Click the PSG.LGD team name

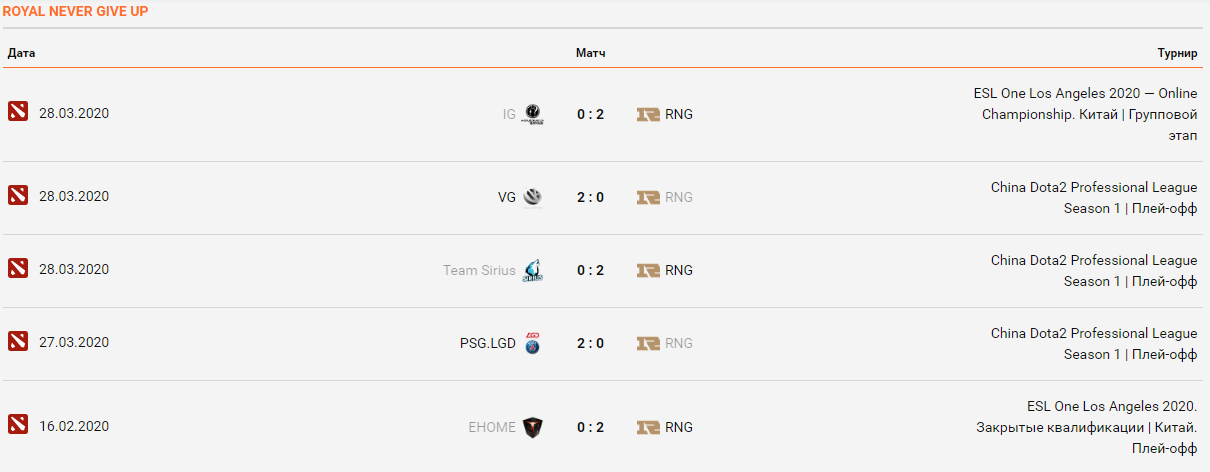pyautogui.click(x=488, y=343)
